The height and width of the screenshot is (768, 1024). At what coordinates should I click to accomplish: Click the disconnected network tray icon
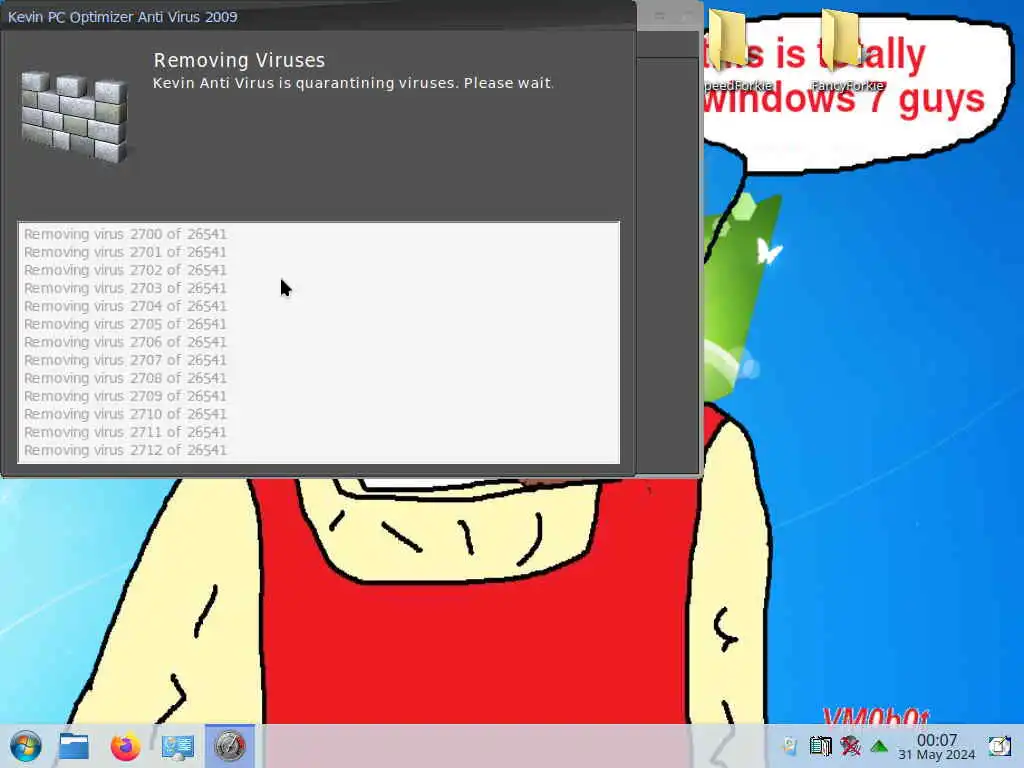(x=850, y=746)
